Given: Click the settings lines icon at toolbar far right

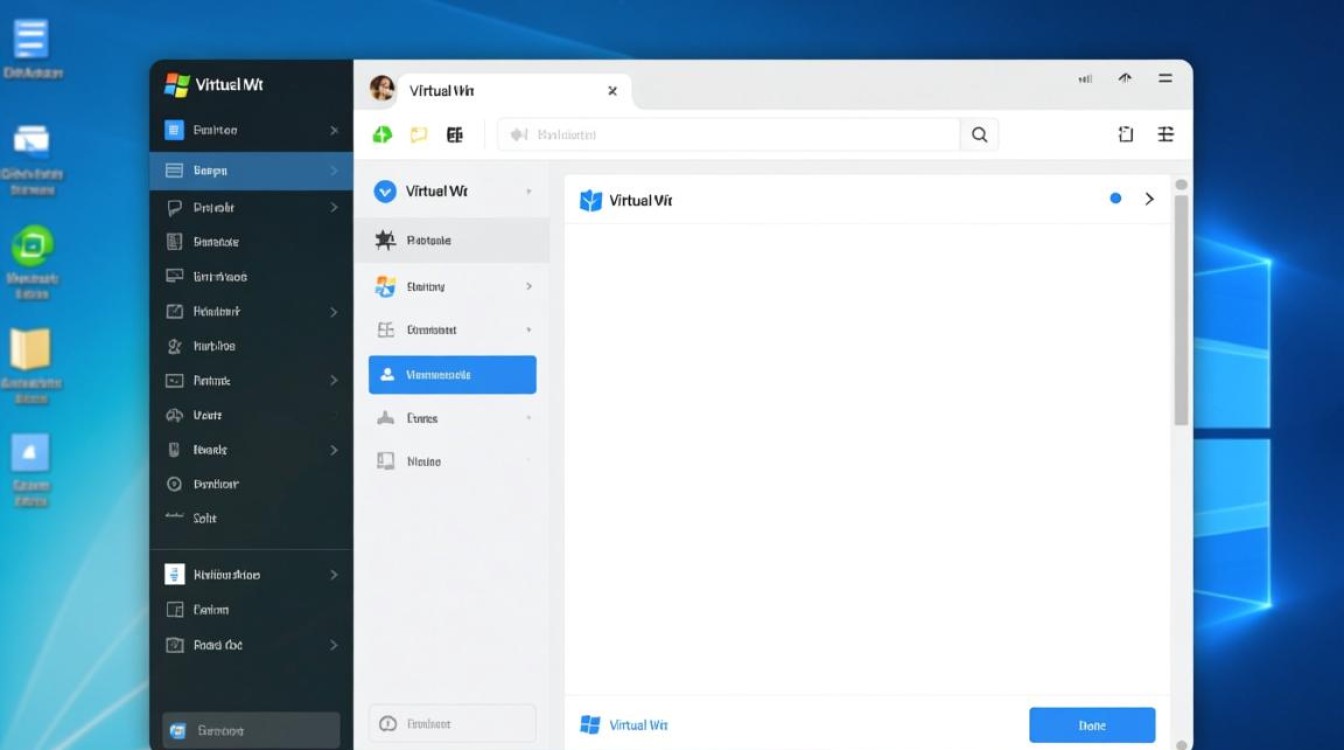Looking at the screenshot, I should click(1165, 135).
